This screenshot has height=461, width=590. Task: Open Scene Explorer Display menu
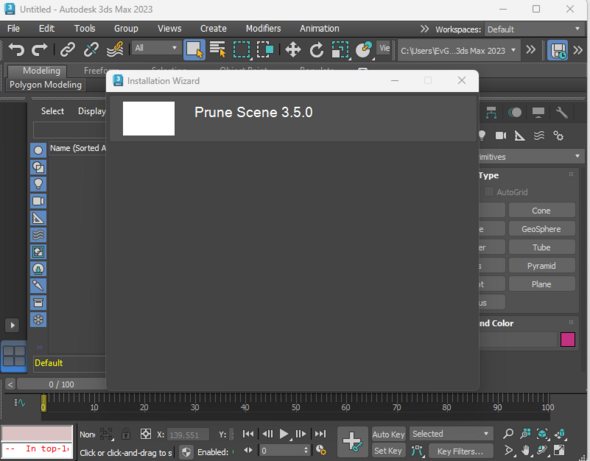click(91, 111)
